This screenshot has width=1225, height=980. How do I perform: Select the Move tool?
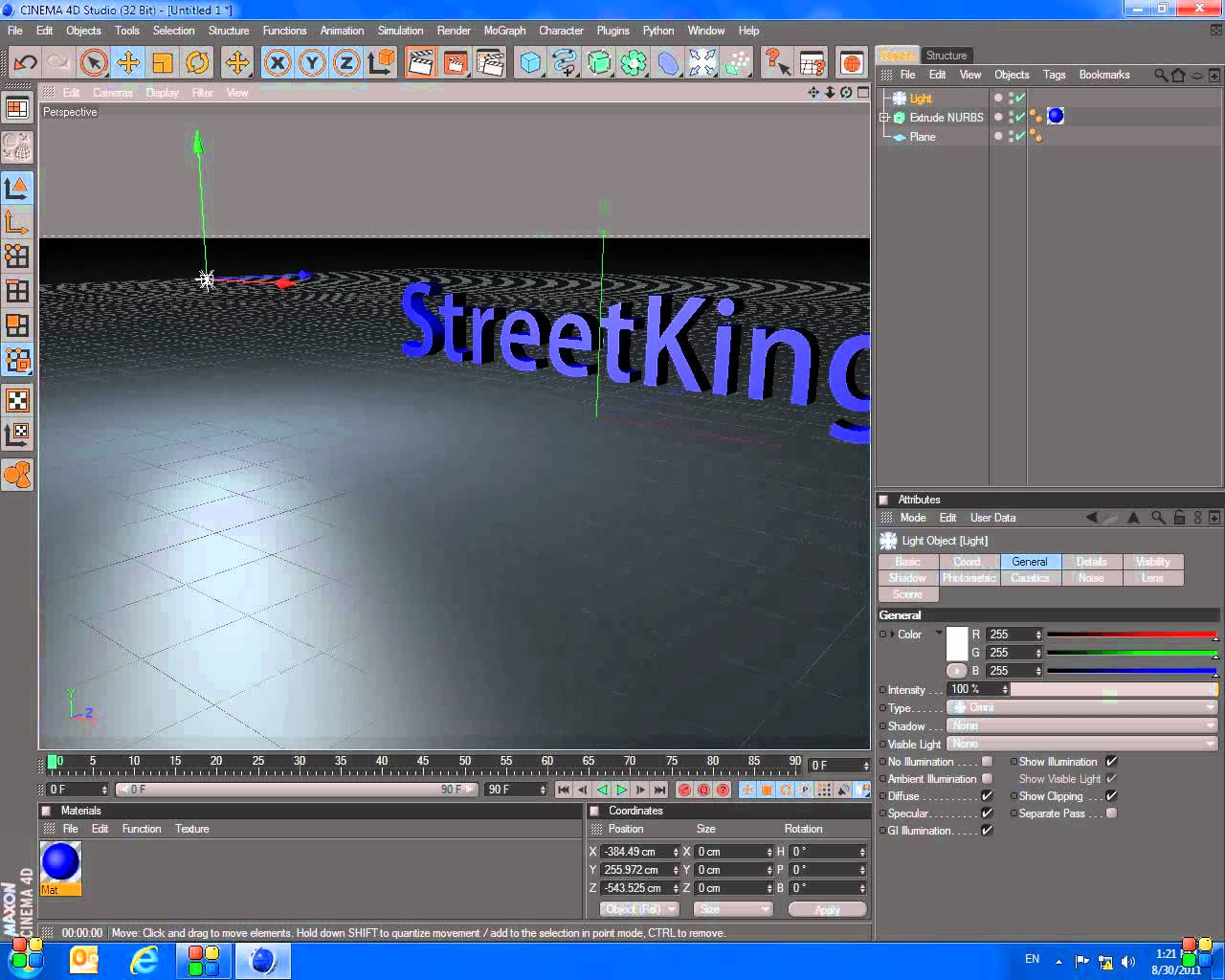coord(127,63)
